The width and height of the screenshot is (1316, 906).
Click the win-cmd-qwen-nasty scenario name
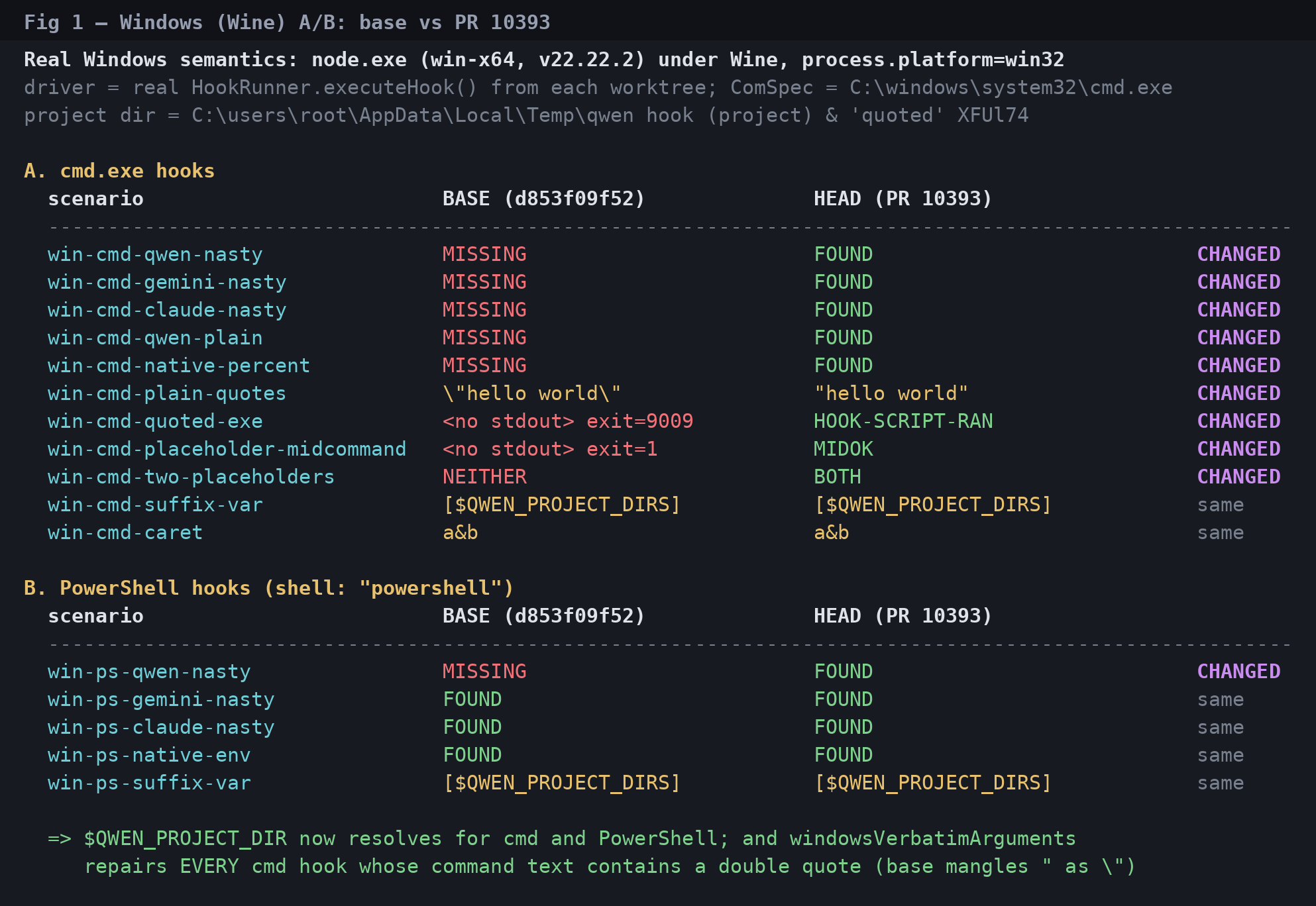[x=155, y=254]
